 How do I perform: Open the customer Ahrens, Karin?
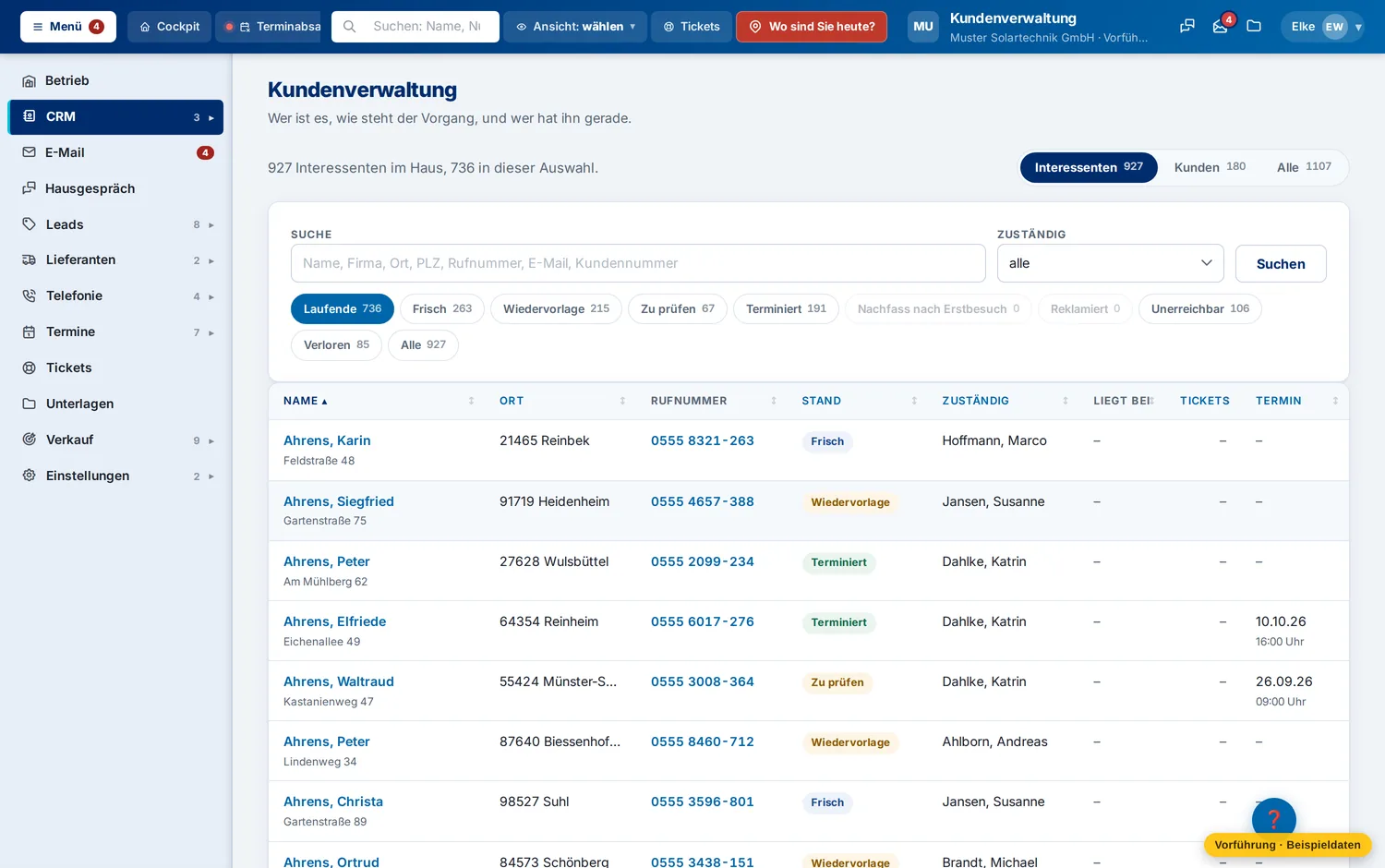[327, 440]
